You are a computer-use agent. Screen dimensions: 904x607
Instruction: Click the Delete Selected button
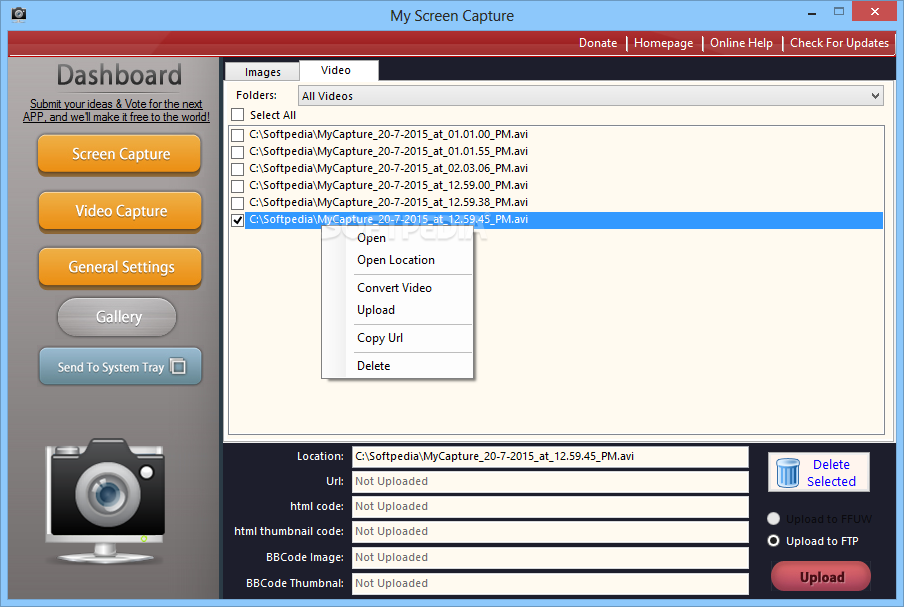point(819,472)
